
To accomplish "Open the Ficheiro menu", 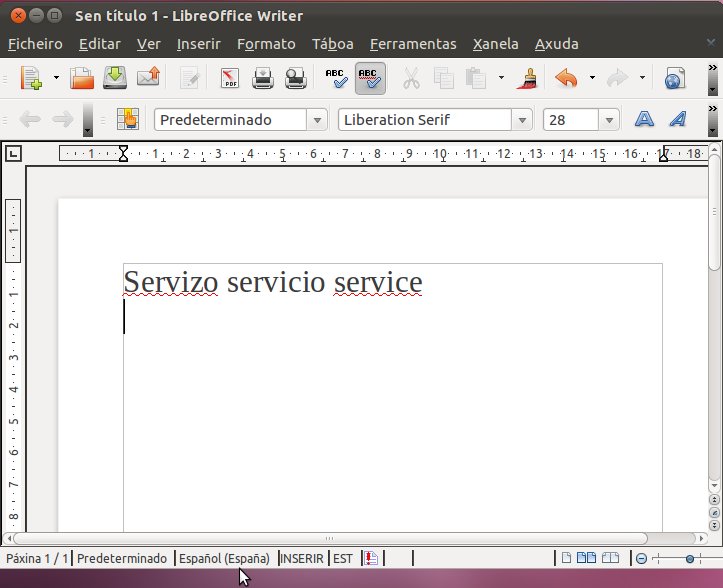I will (35, 44).
